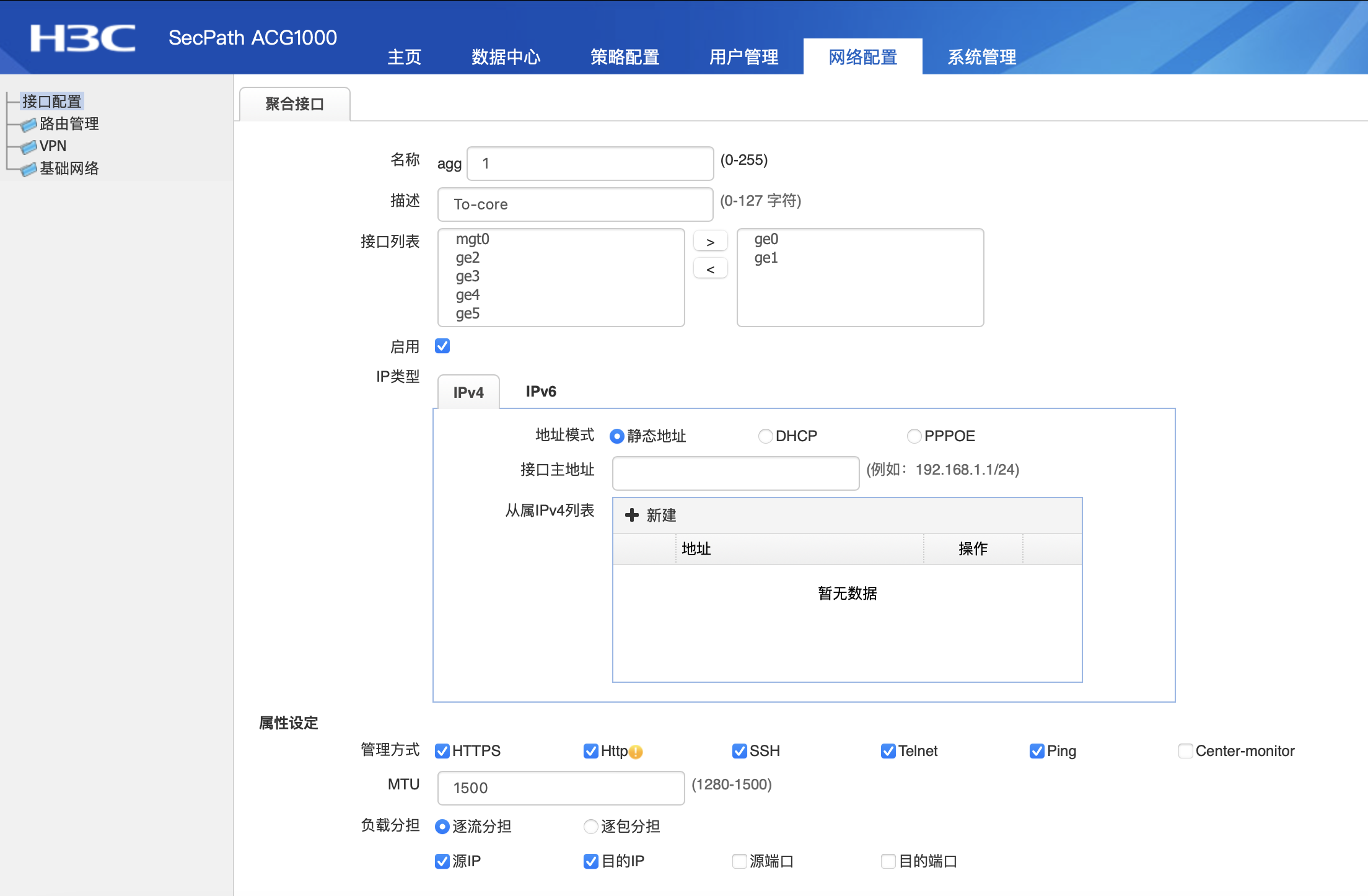
Task: Click the 基础网络 folder icon
Action: coord(28,169)
